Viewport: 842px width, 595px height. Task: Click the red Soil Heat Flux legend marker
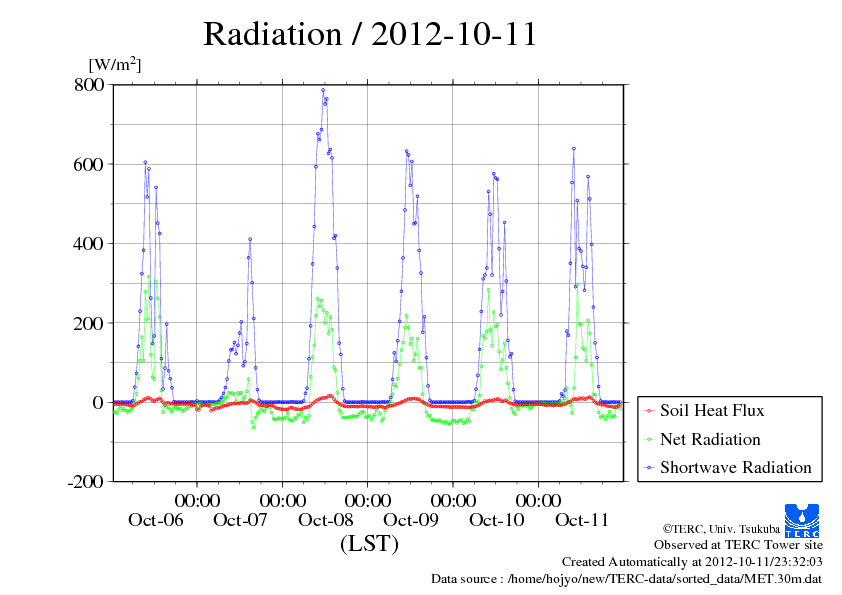click(648, 411)
